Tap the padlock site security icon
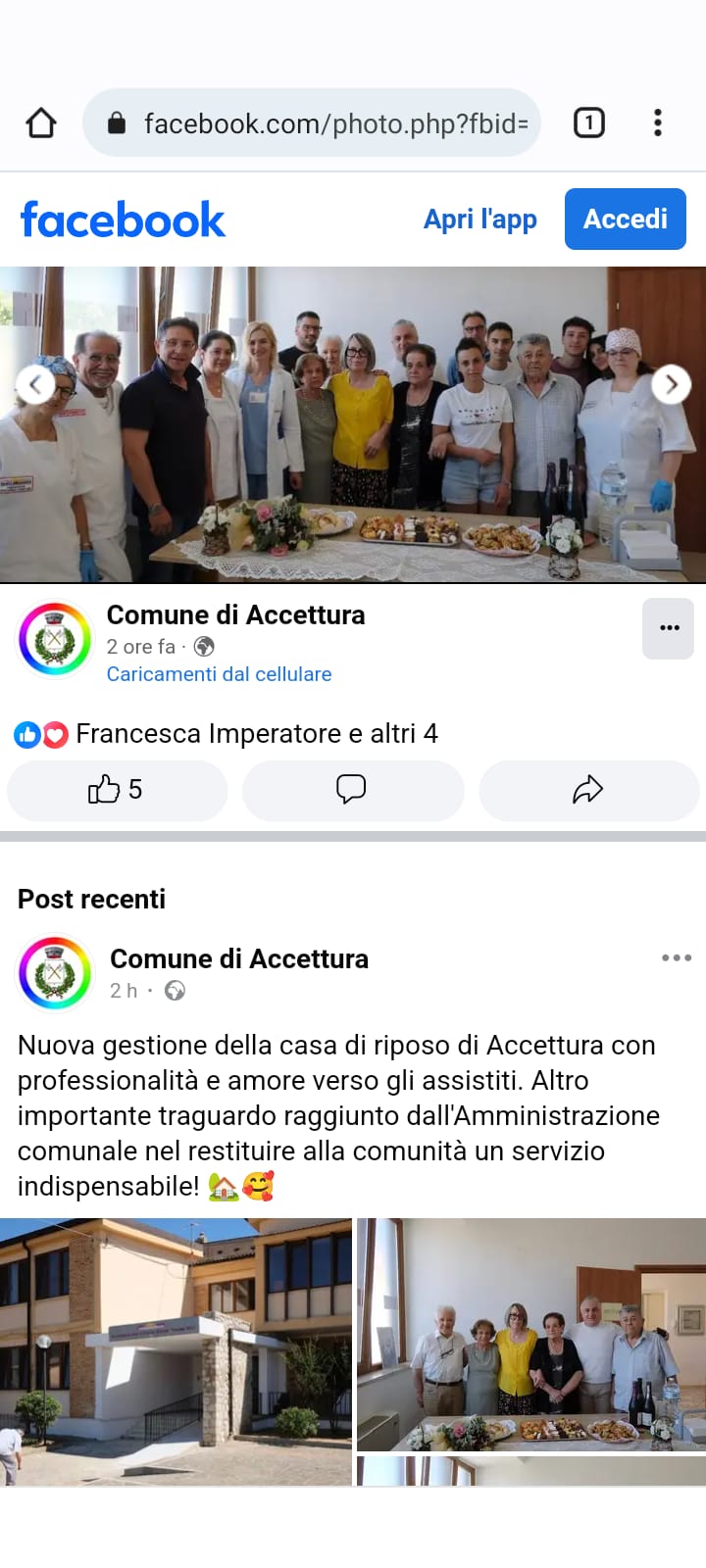The height and width of the screenshot is (1568, 706). pyautogui.click(x=117, y=122)
